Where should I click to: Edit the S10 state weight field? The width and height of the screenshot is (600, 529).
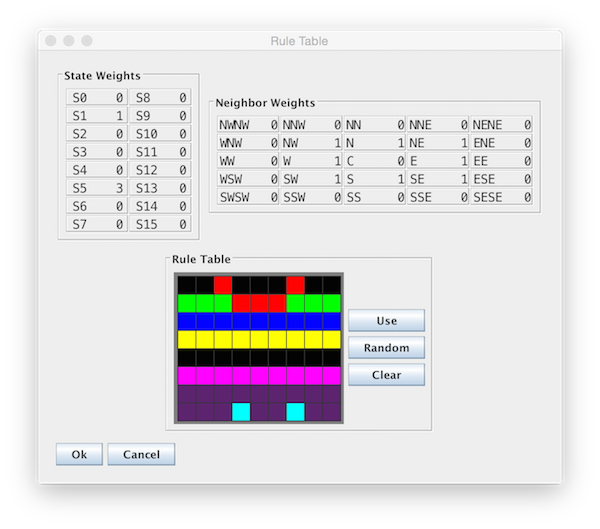[160, 134]
